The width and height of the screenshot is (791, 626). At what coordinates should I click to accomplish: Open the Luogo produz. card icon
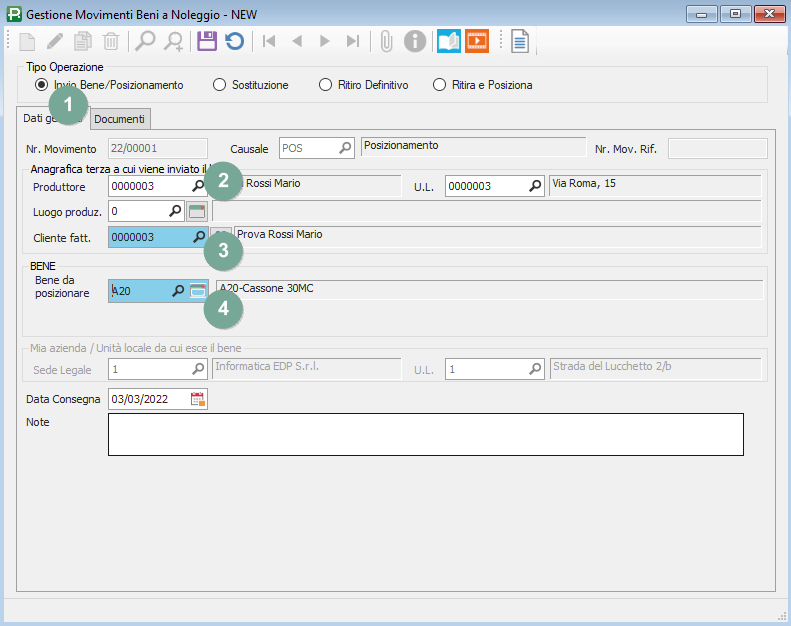(x=197, y=211)
